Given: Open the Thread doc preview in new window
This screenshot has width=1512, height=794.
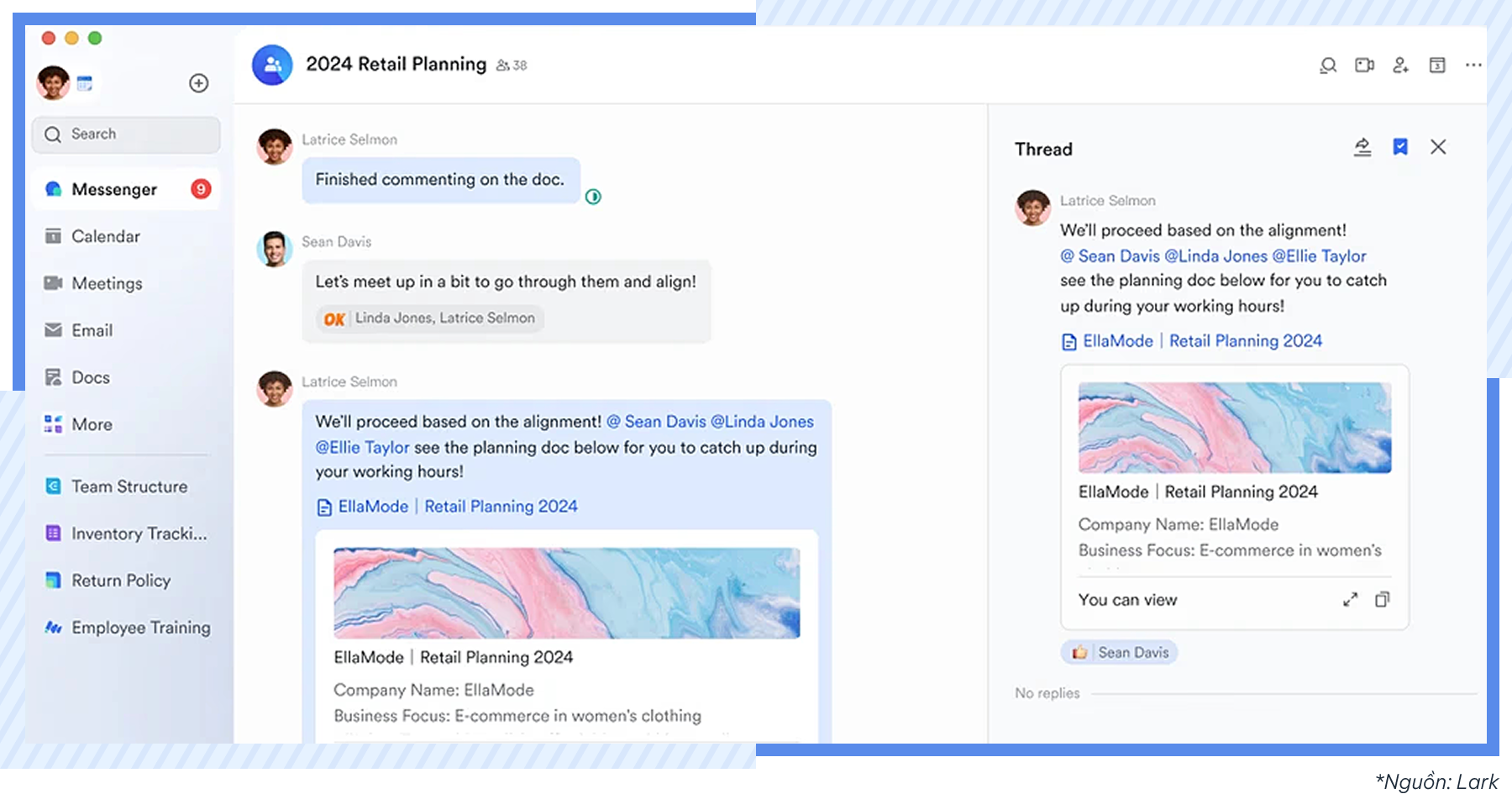Looking at the screenshot, I should 1382,600.
